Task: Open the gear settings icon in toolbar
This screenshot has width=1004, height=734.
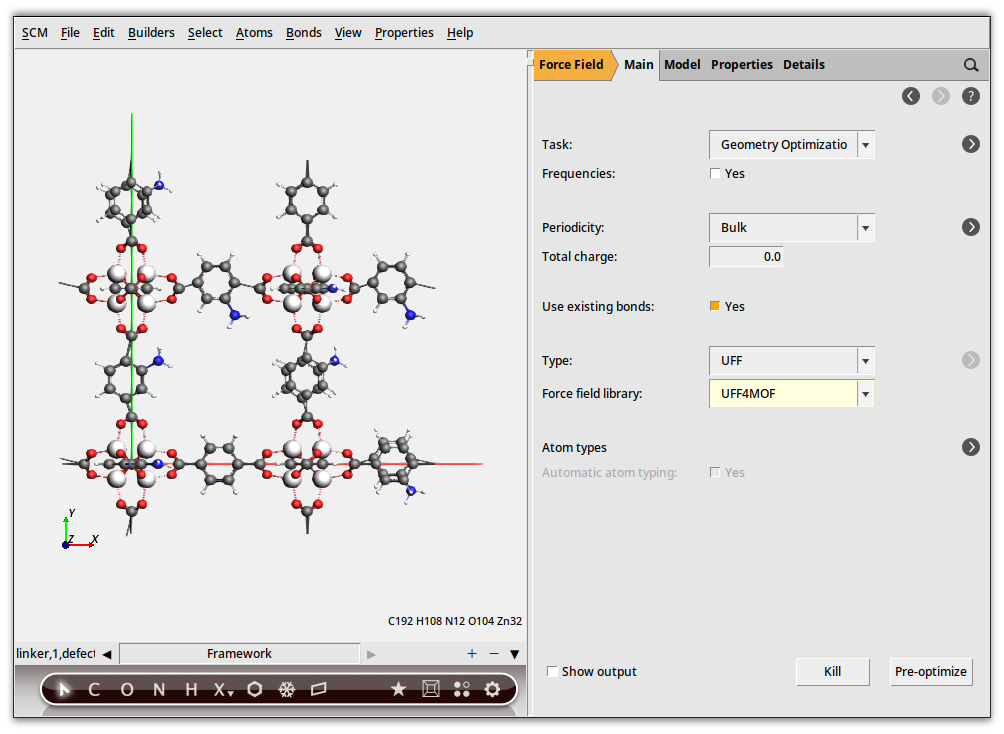Action: (492, 689)
